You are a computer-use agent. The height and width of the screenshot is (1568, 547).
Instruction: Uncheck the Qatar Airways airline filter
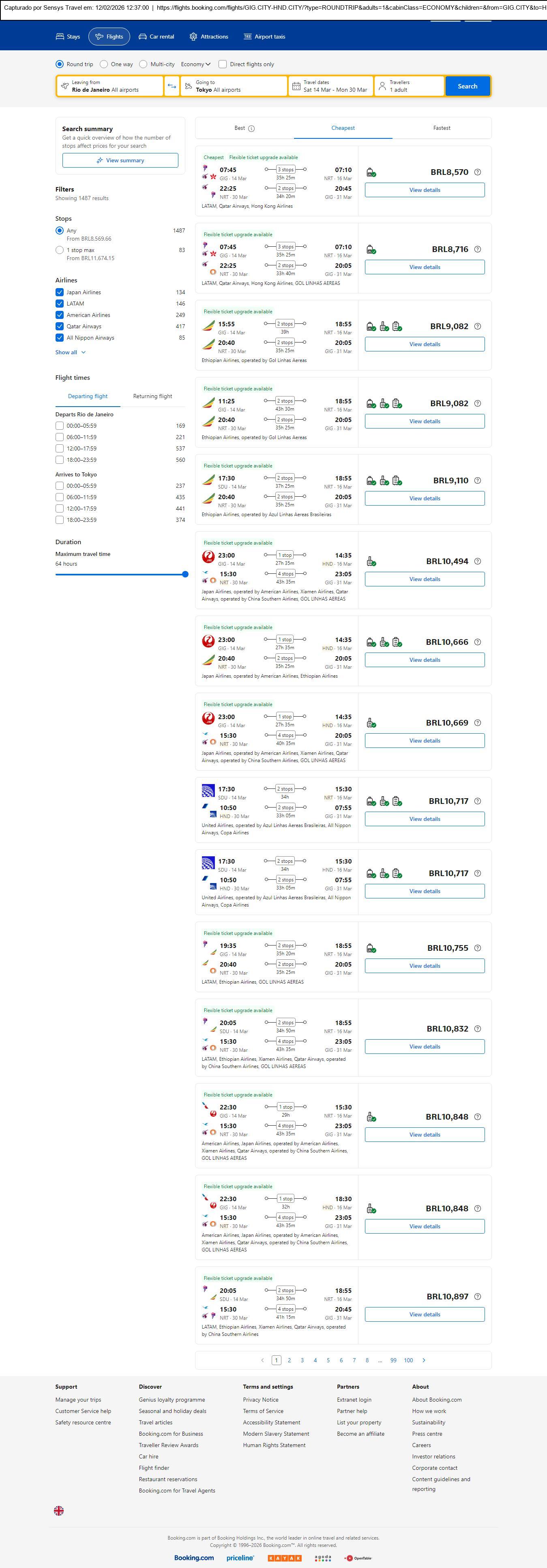(x=60, y=326)
